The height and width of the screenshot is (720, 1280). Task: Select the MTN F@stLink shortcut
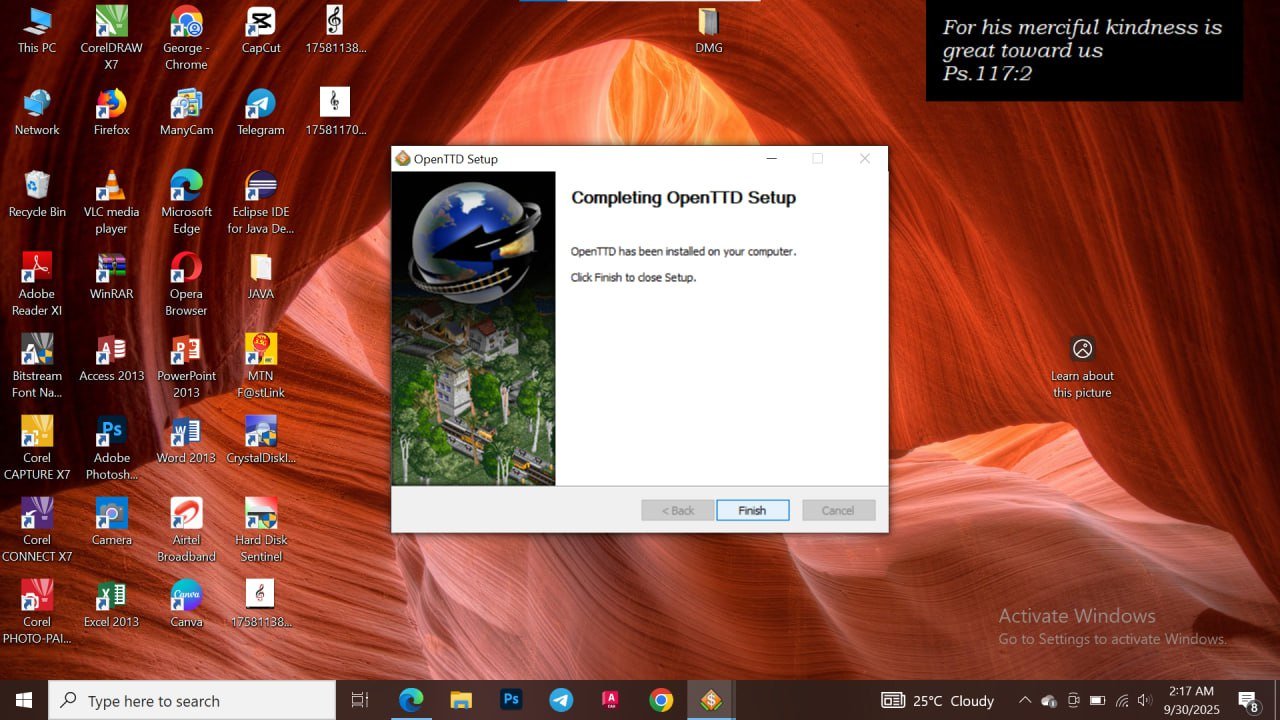click(x=261, y=366)
